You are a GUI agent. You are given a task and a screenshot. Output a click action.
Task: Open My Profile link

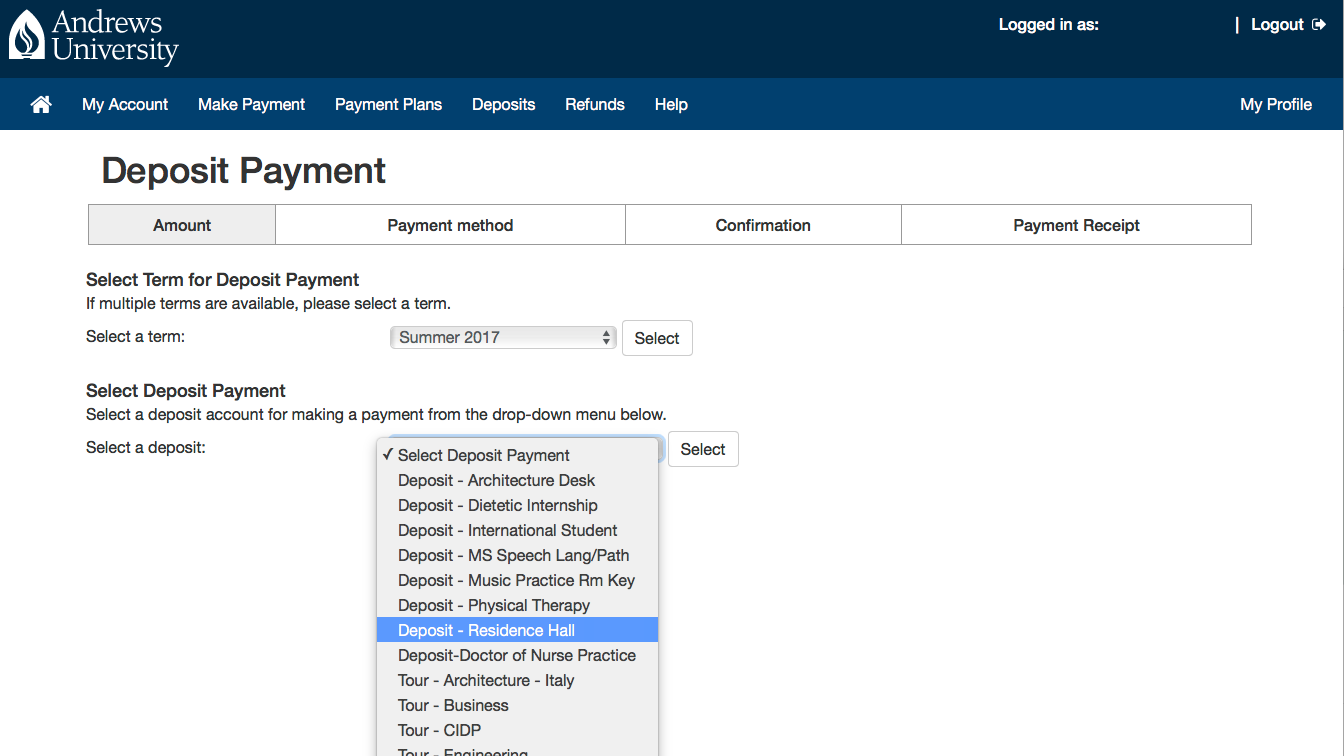(x=1275, y=104)
